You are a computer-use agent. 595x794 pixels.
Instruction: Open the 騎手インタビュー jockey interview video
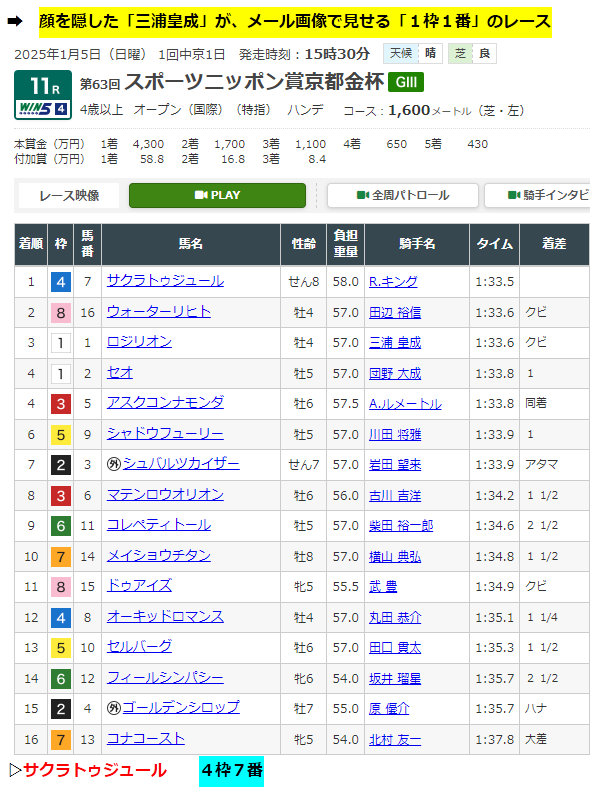point(537,195)
